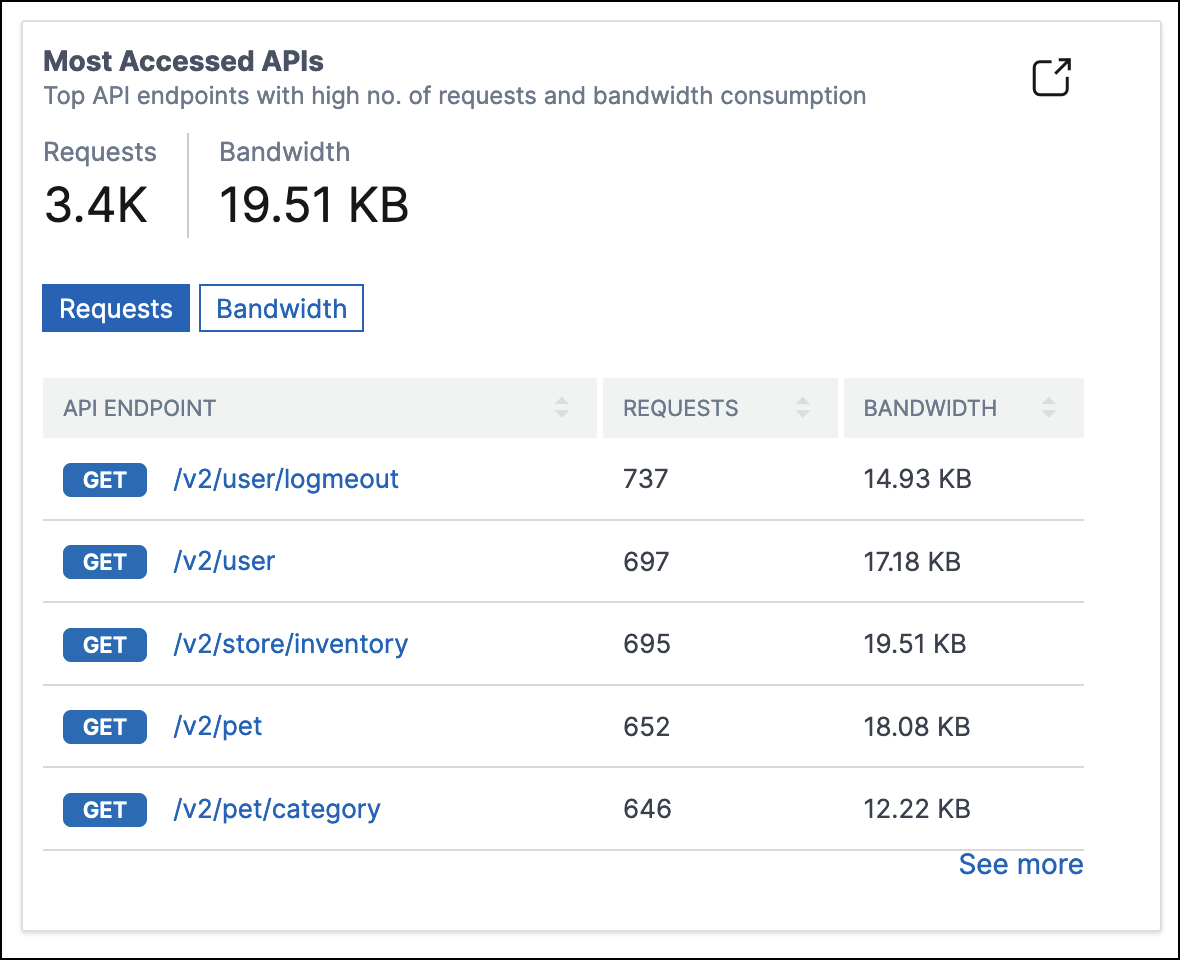Select the 695 requests value
This screenshot has height=960, width=1180.
646,644
